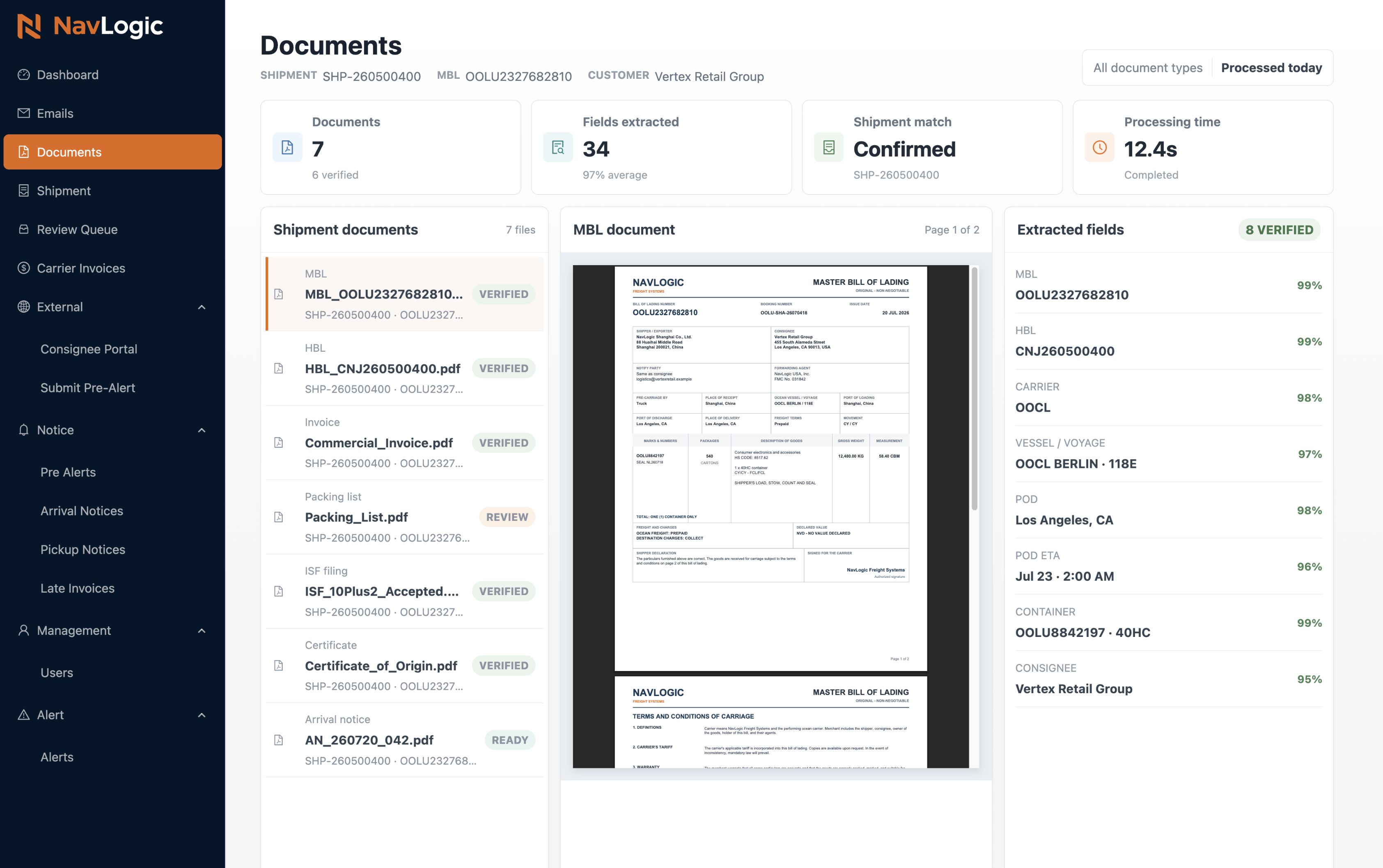The image size is (1383, 868).
Task: Click the Alert triangle icon
Action: tap(23, 715)
